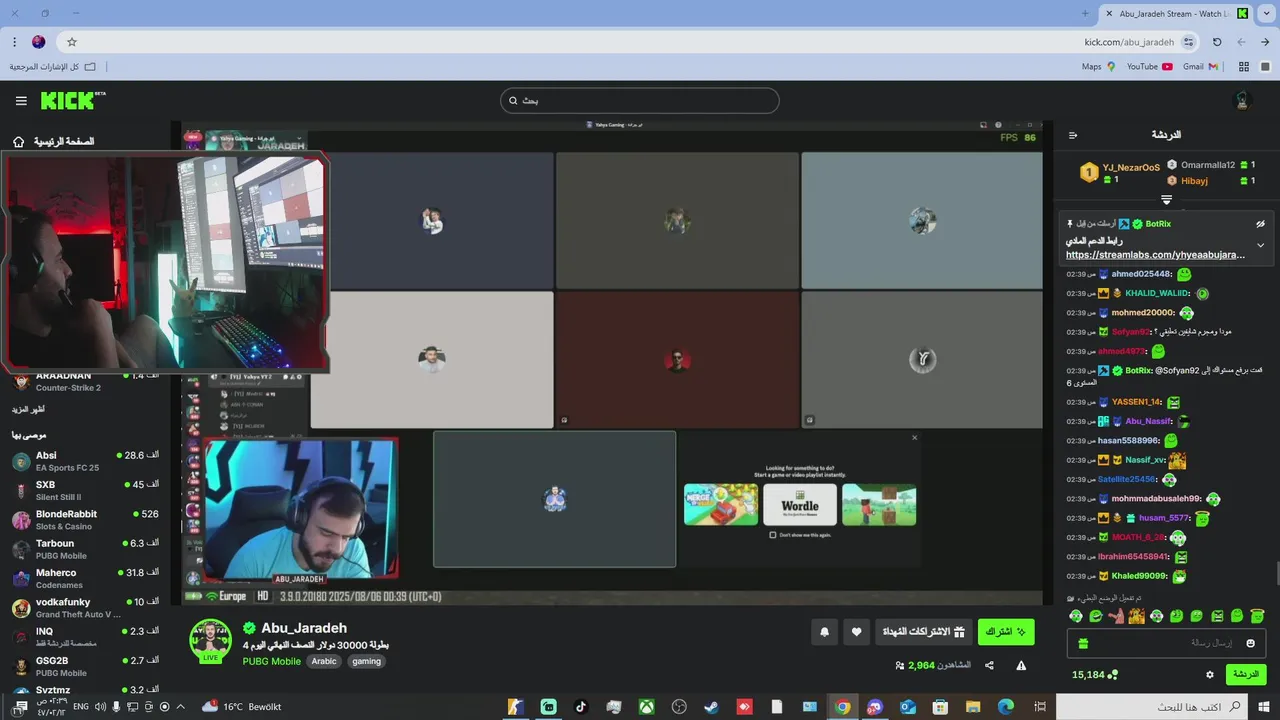Viewport: 1280px width, 720px height.
Task: Open the Gmail bookmark
Action: click(x=1200, y=67)
